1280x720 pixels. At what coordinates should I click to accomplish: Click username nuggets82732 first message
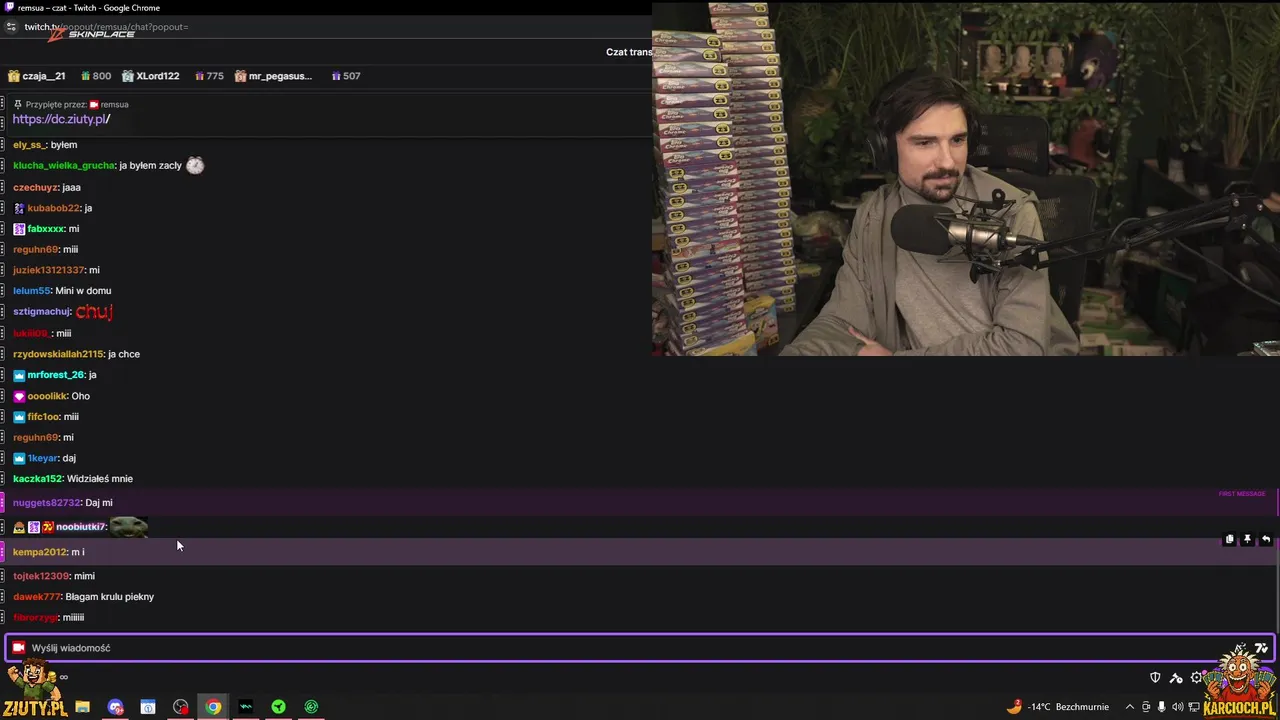point(46,503)
